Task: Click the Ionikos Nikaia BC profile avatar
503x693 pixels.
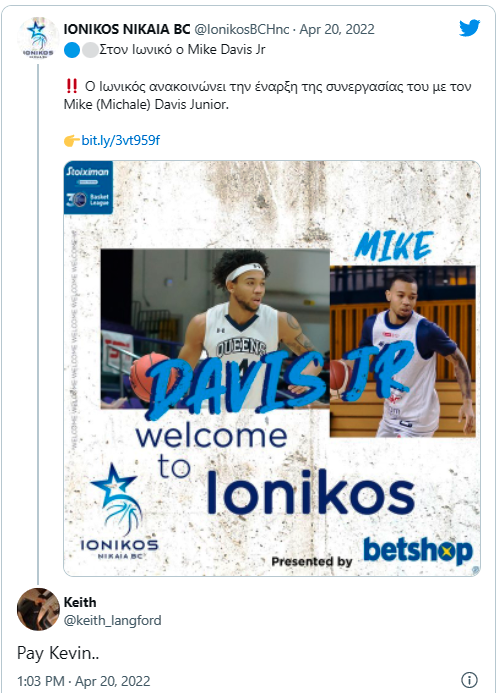Action: tap(38, 38)
